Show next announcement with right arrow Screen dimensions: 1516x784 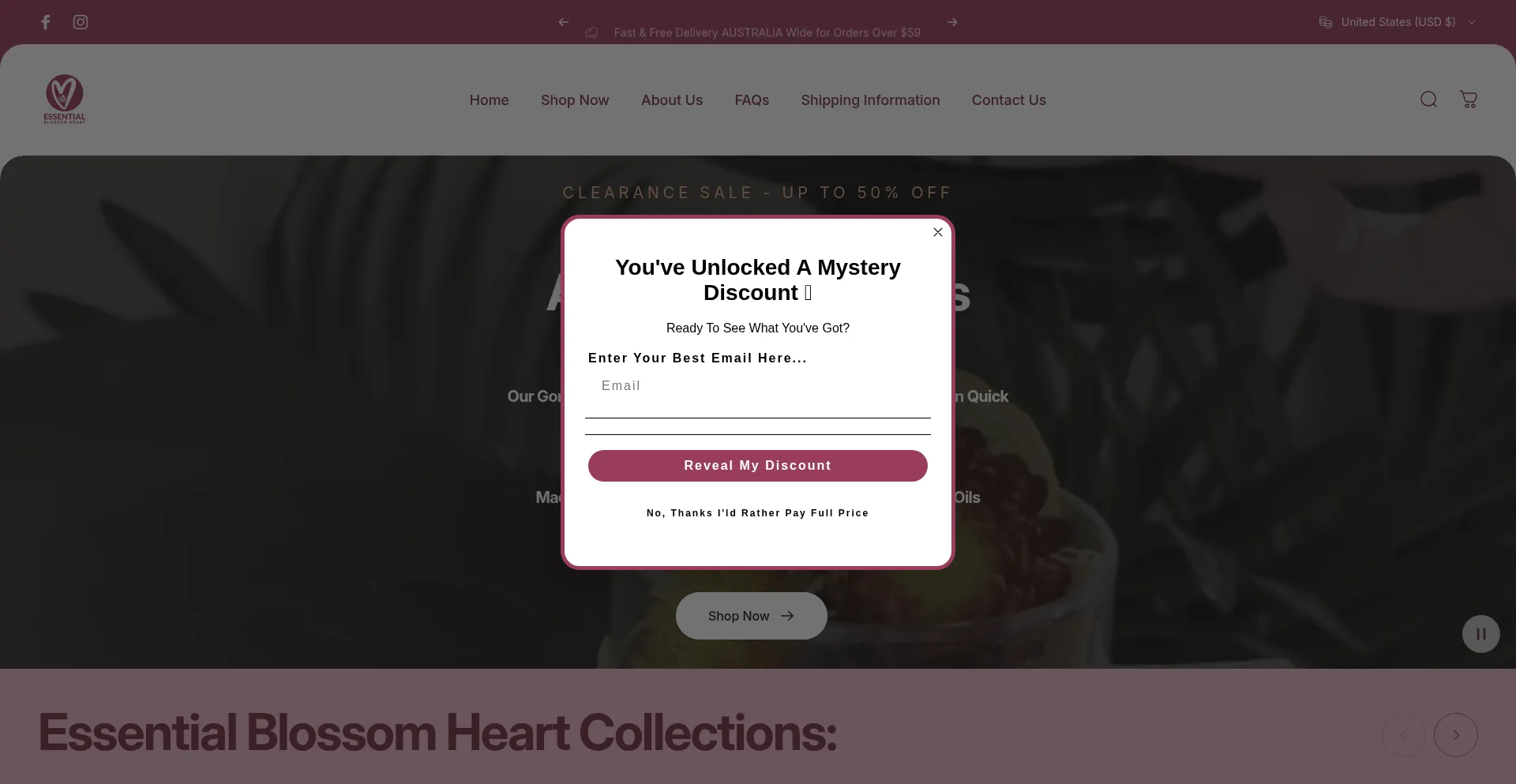pyautogui.click(x=952, y=22)
